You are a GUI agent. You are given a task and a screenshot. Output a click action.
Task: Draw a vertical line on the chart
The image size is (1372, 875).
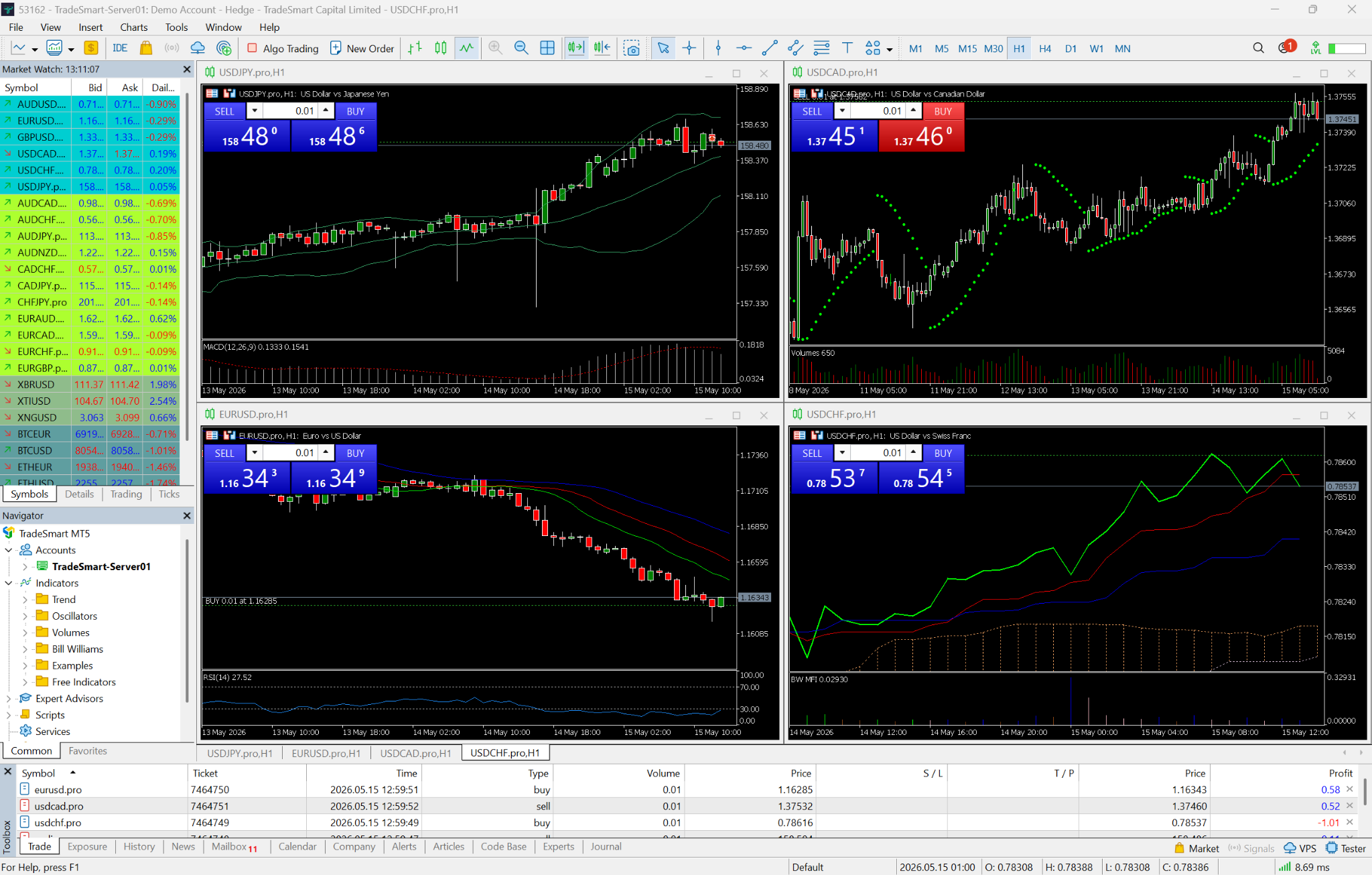(x=718, y=48)
